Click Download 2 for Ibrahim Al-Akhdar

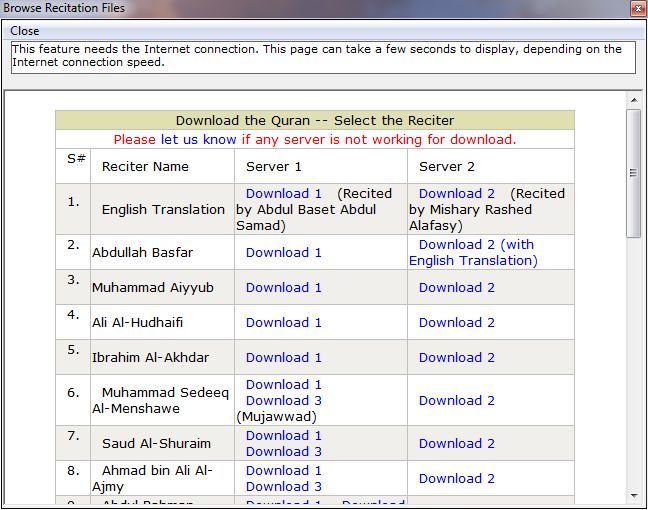[457, 357]
